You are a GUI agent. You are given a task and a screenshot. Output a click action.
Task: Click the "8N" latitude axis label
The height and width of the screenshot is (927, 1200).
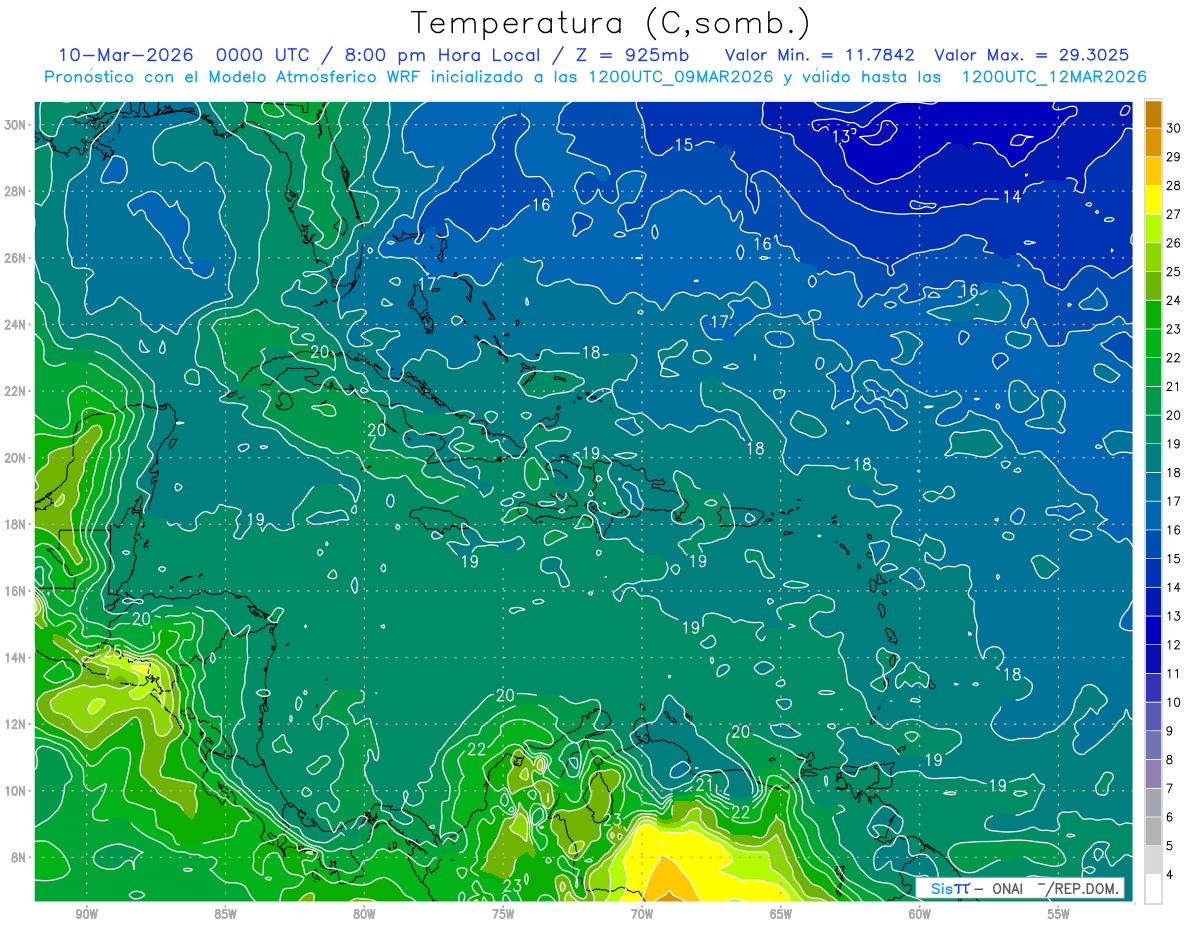click(x=20, y=857)
